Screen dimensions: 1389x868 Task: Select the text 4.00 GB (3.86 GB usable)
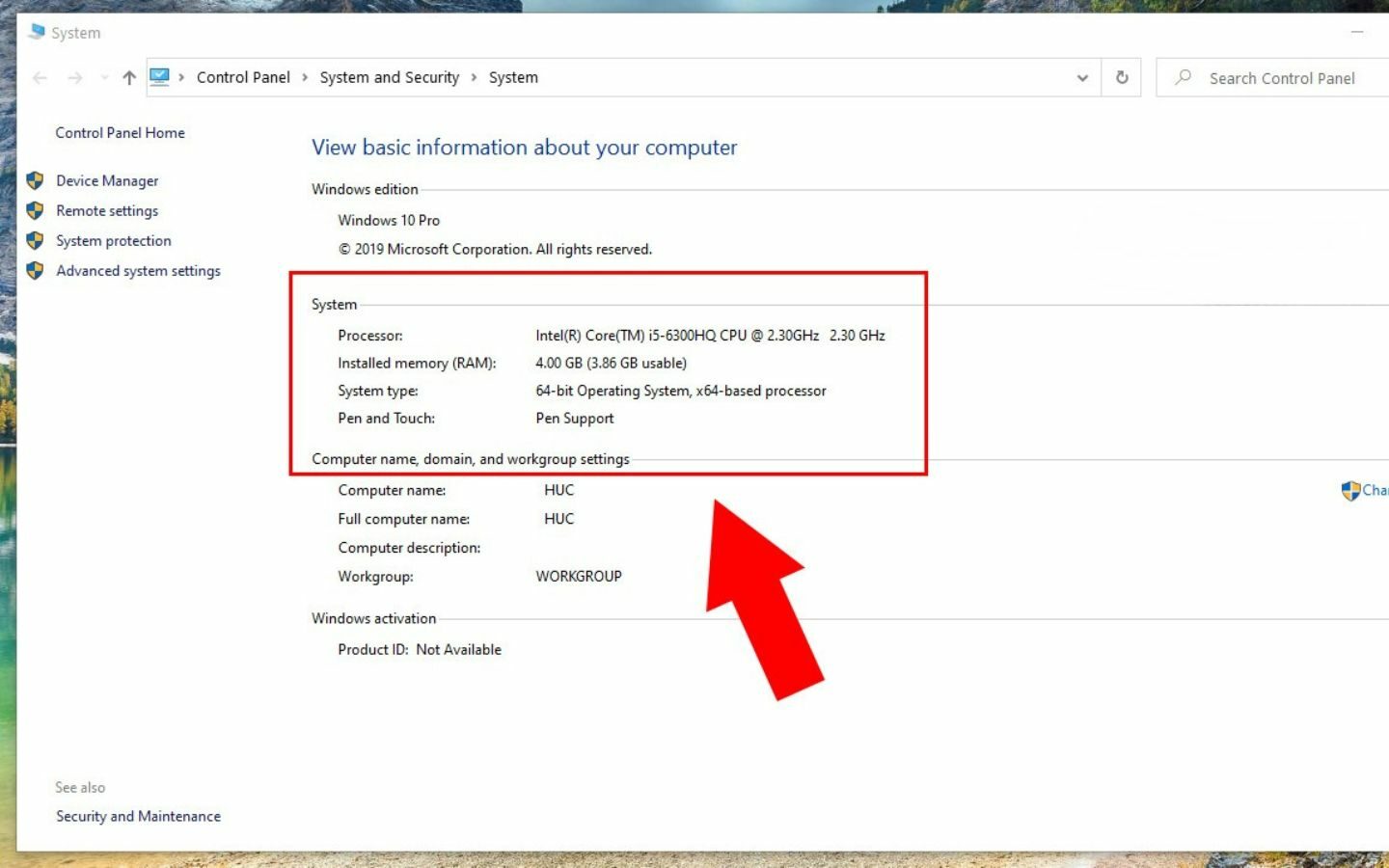[x=611, y=364]
